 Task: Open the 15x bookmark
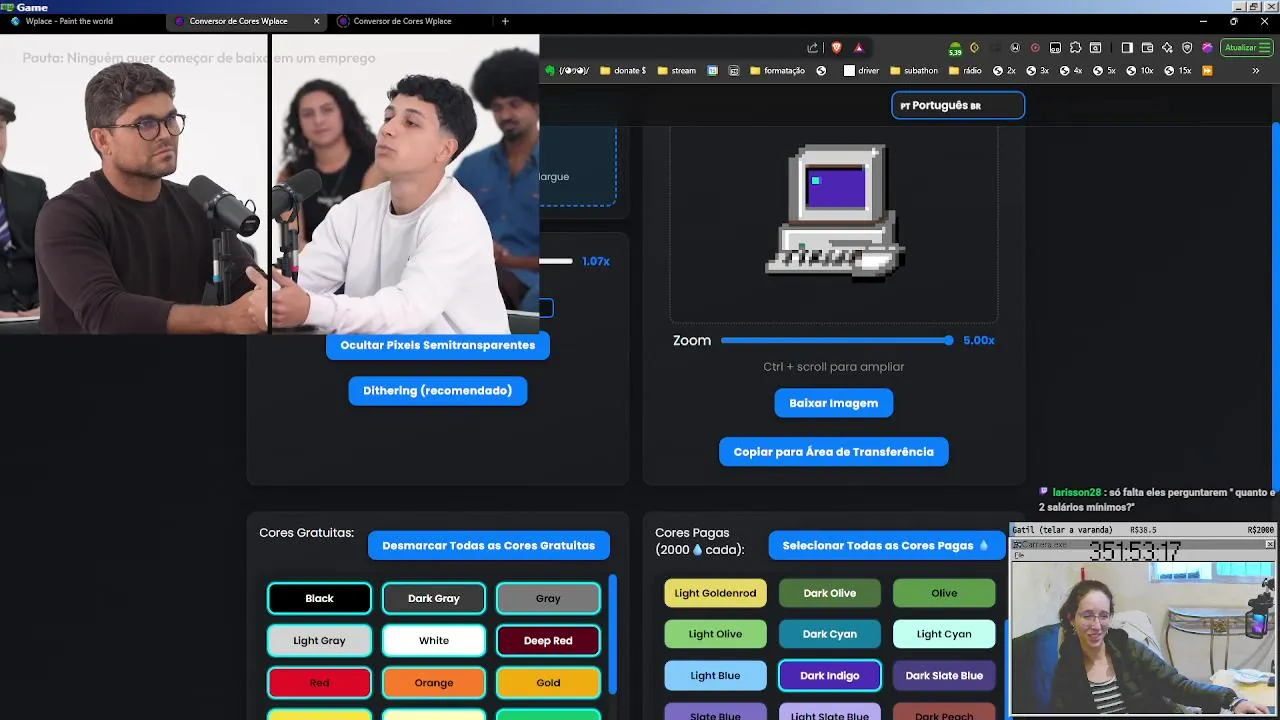tap(1177, 71)
